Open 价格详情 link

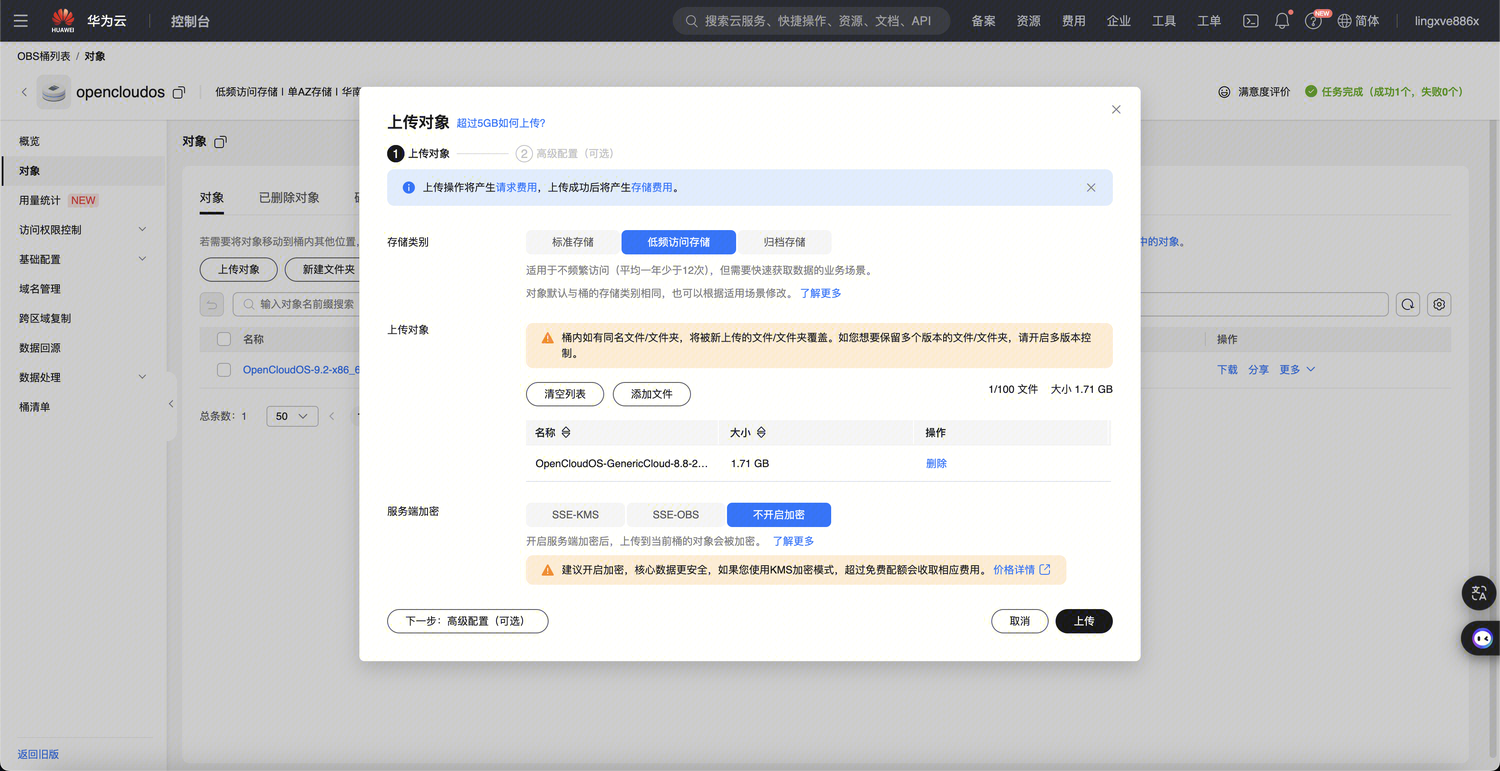coord(1014,570)
